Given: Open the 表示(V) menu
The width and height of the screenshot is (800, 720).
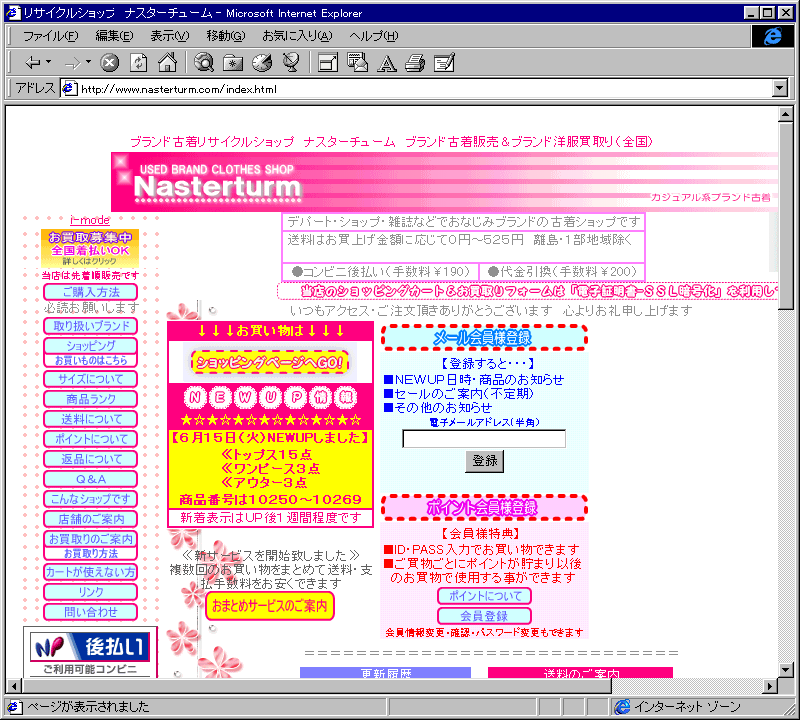Looking at the screenshot, I should [170, 36].
